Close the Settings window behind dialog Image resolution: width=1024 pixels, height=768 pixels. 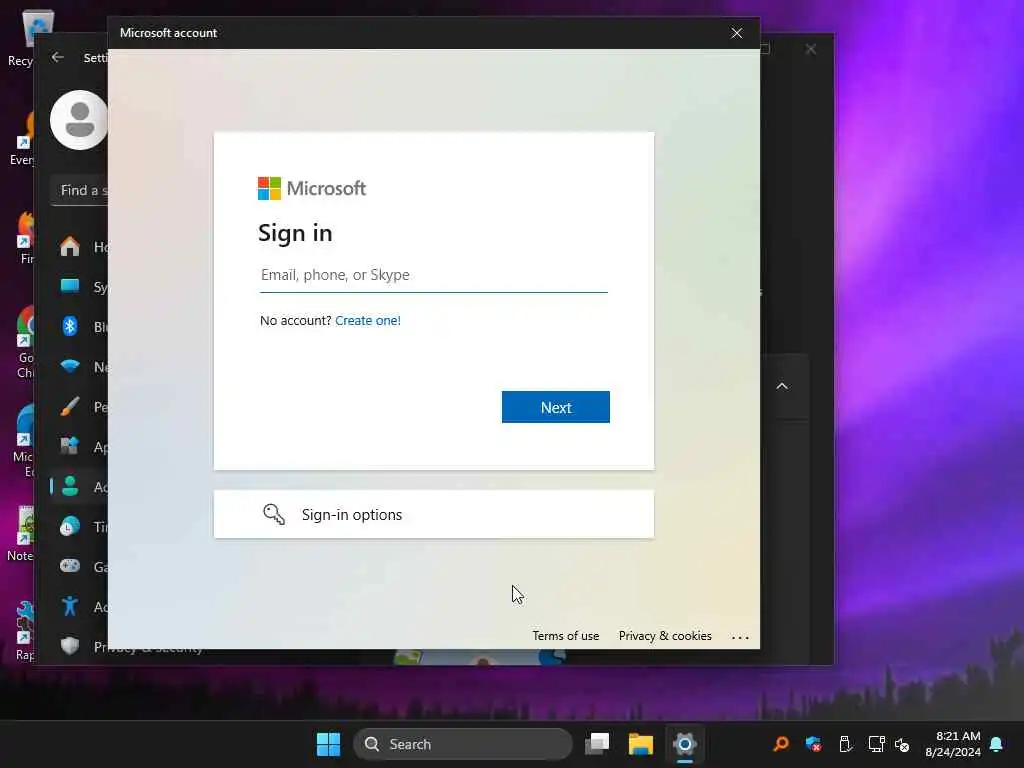(x=810, y=50)
